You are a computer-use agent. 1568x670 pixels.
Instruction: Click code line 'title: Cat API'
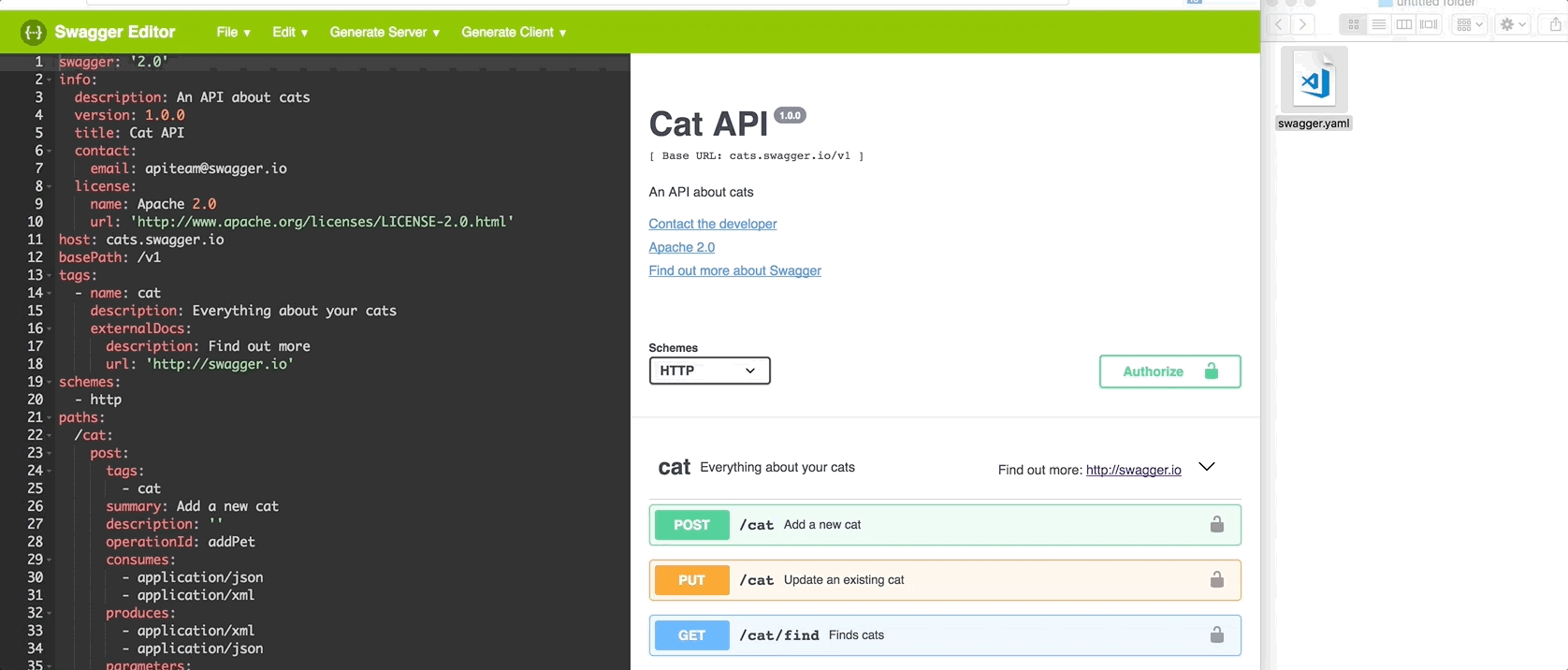point(129,133)
